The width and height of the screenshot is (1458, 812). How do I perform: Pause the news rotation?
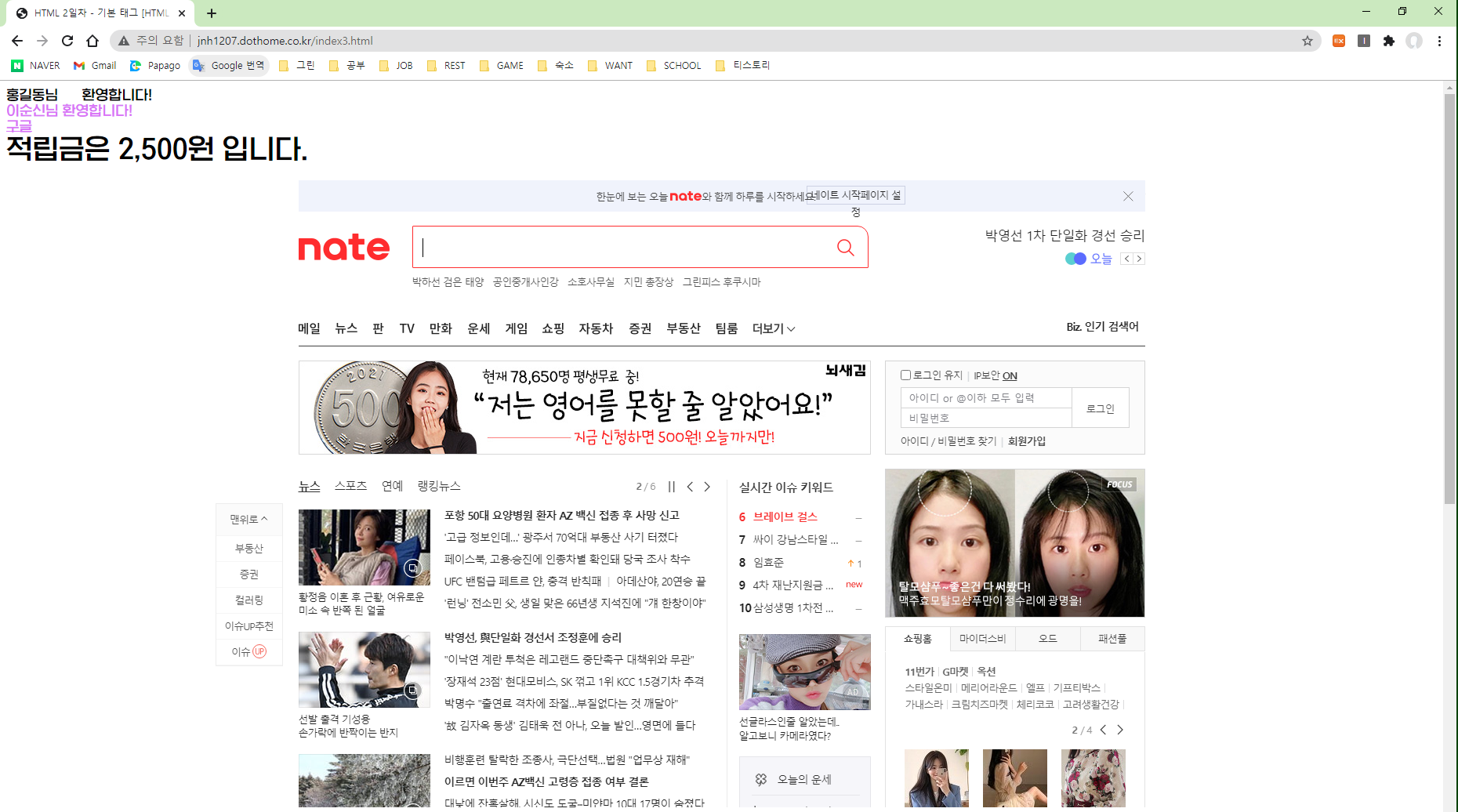pyautogui.click(x=672, y=487)
